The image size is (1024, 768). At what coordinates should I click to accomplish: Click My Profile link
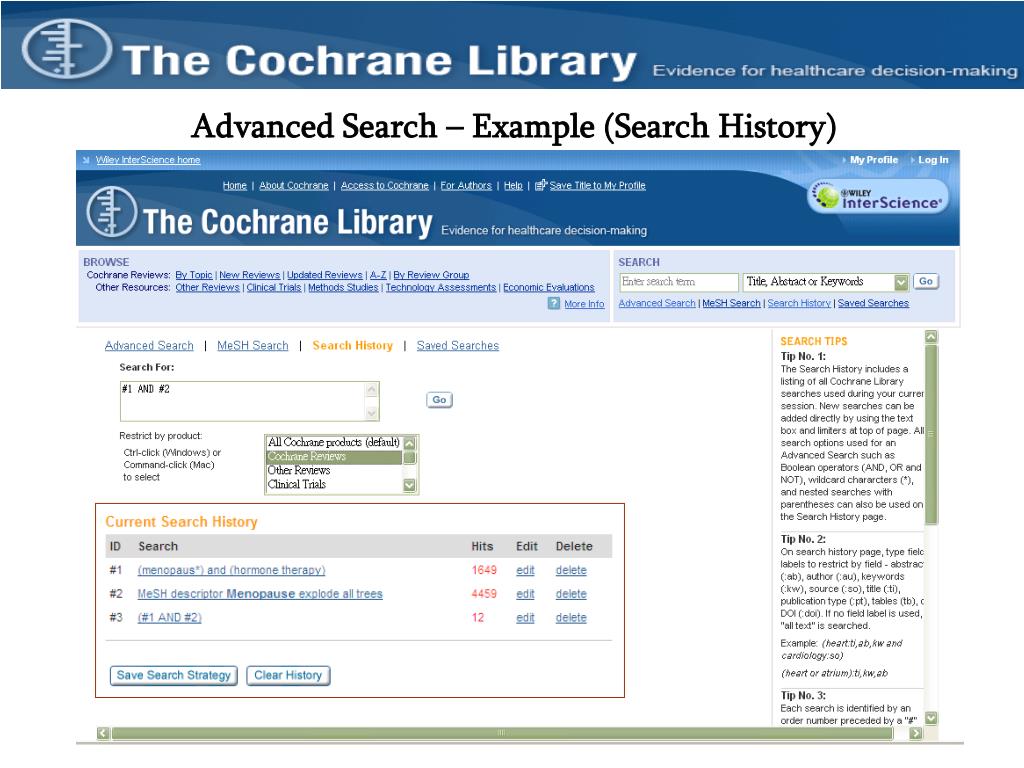tap(874, 160)
